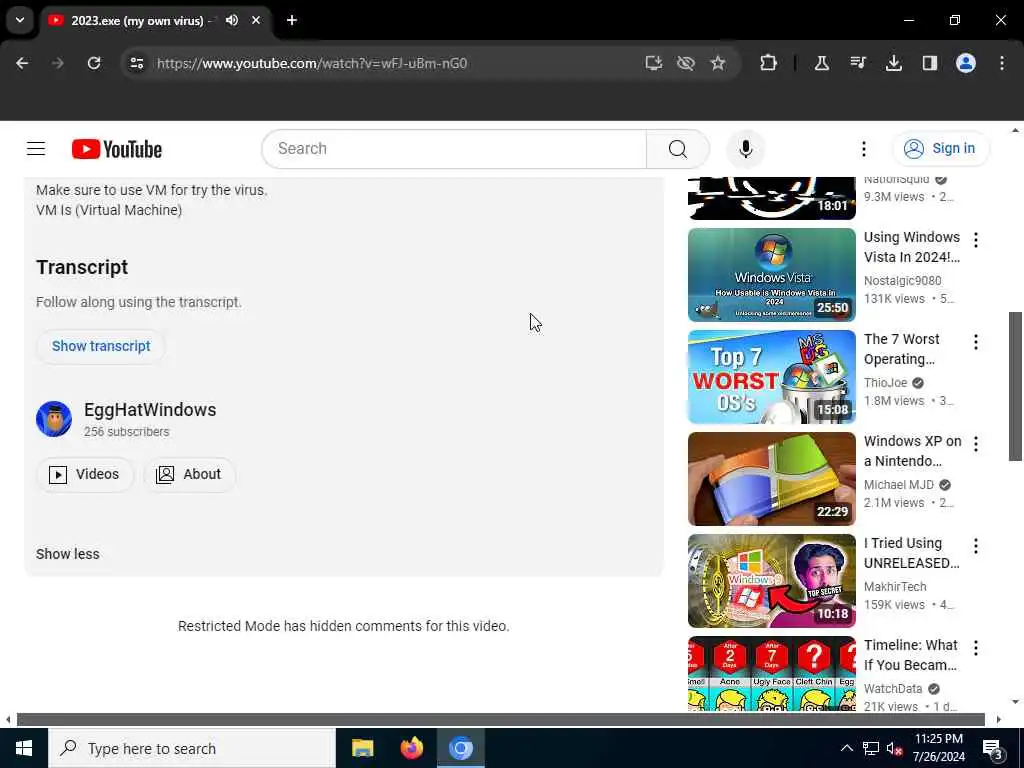Open the browser profile avatar
The height and width of the screenshot is (768, 1024).
[965, 63]
